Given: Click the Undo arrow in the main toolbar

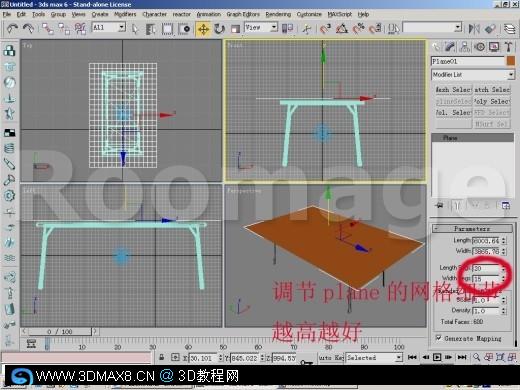Looking at the screenshot, I should [x=12, y=29].
